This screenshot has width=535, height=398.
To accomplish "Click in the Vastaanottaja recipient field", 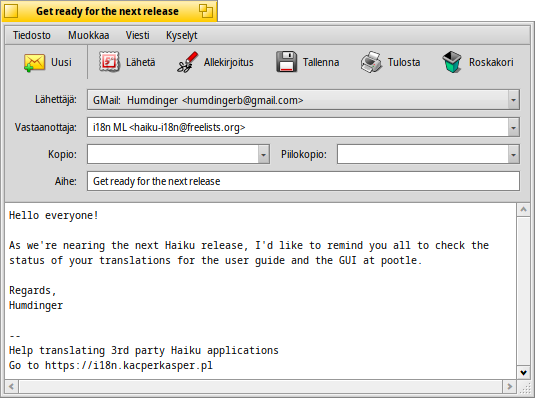I will point(298,127).
